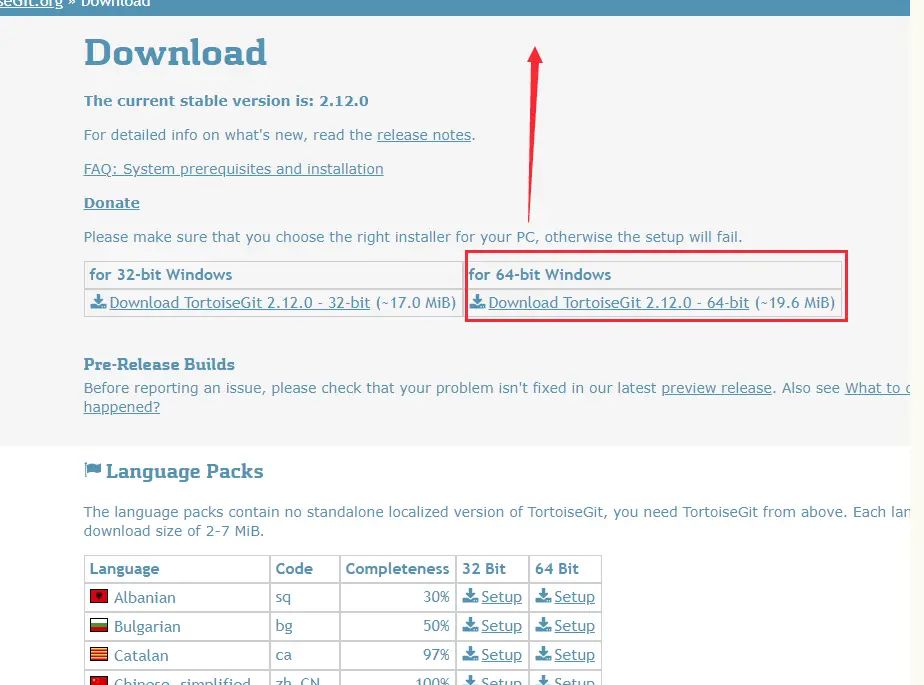Download TortoiseGit 2.12.0 32-bit installer
Viewport: 924px width, 685px height.
pyautogui.click(x=240, y=303)
